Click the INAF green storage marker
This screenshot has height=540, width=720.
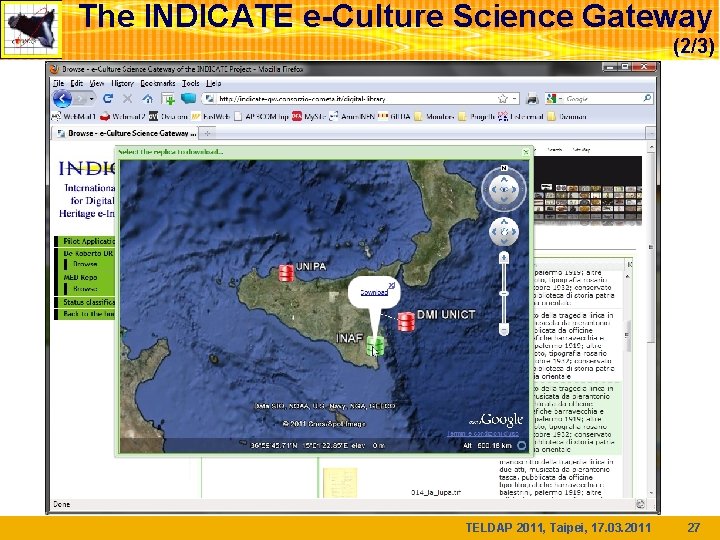tap(375, 345)
